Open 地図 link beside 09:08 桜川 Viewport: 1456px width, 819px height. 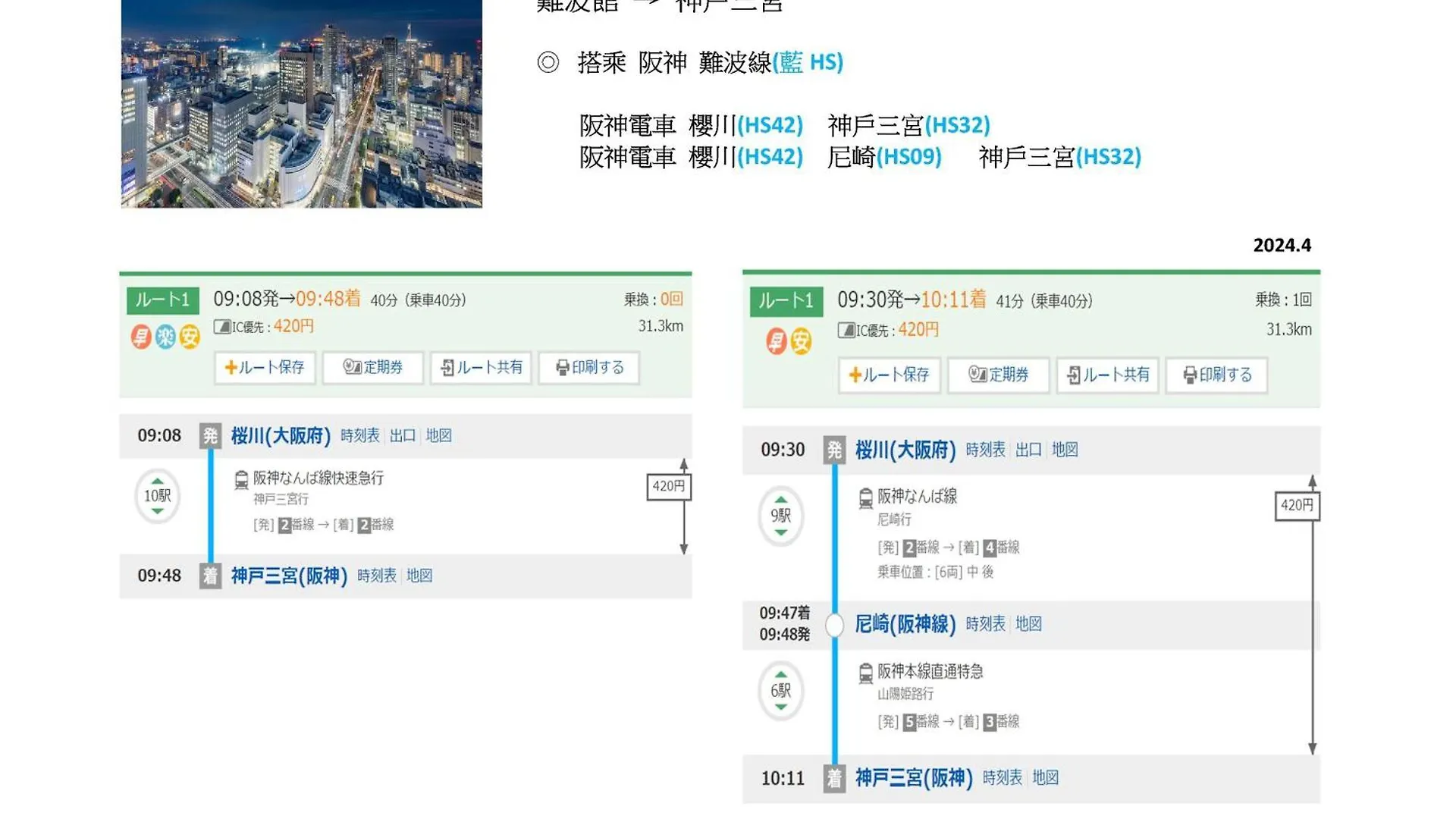coord(438,436)
